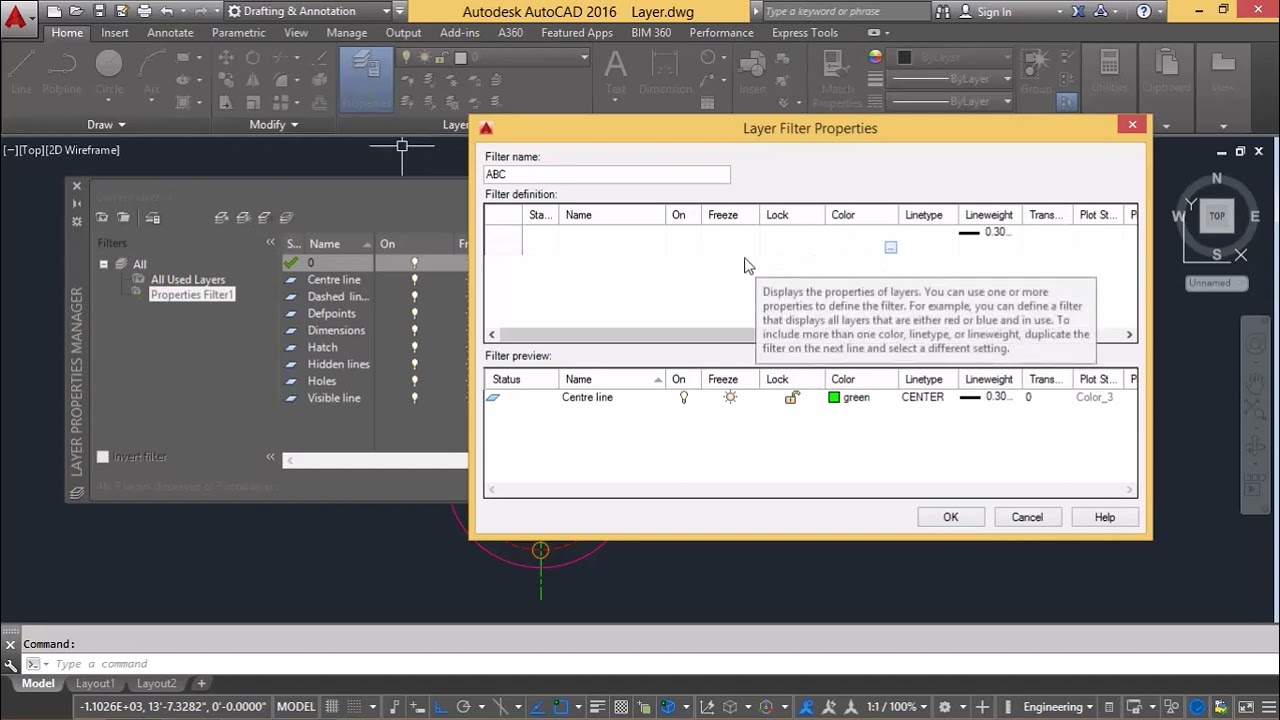Toggle On lightbulb for Holes layer
Screen dimensions: 1280x720
coord(415,381)
